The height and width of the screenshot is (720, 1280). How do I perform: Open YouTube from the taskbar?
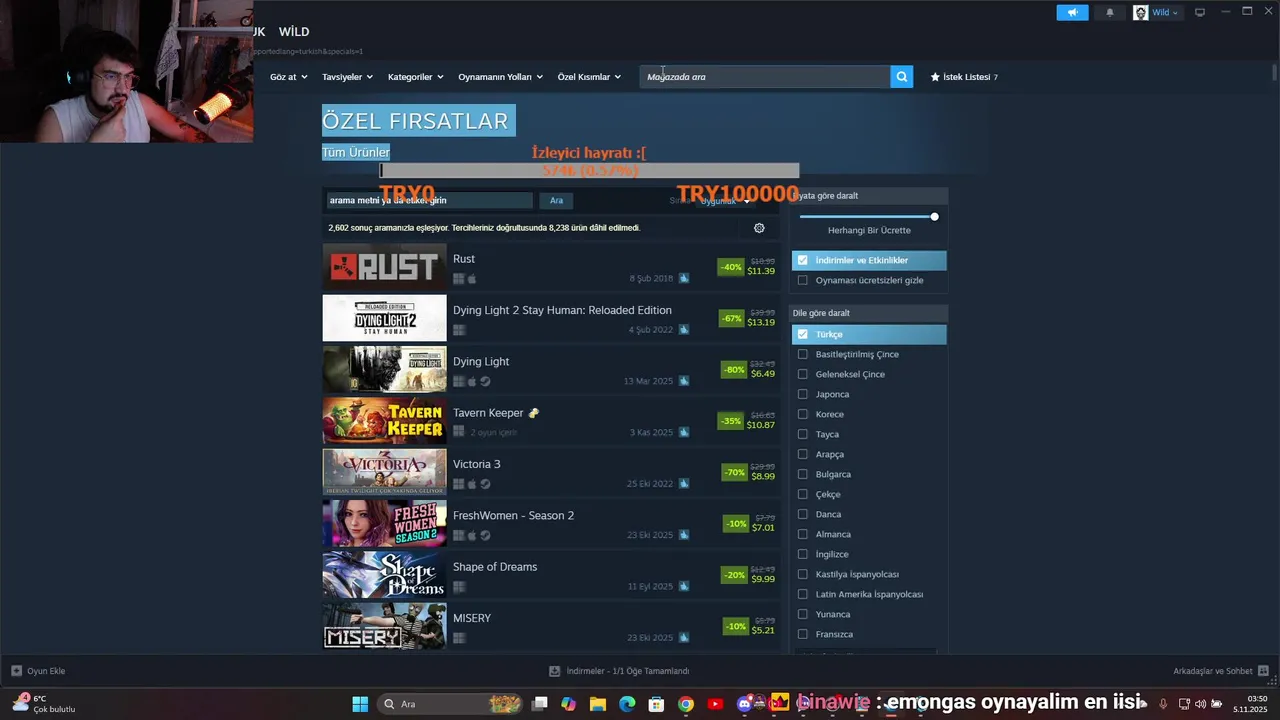pos(715,704)
